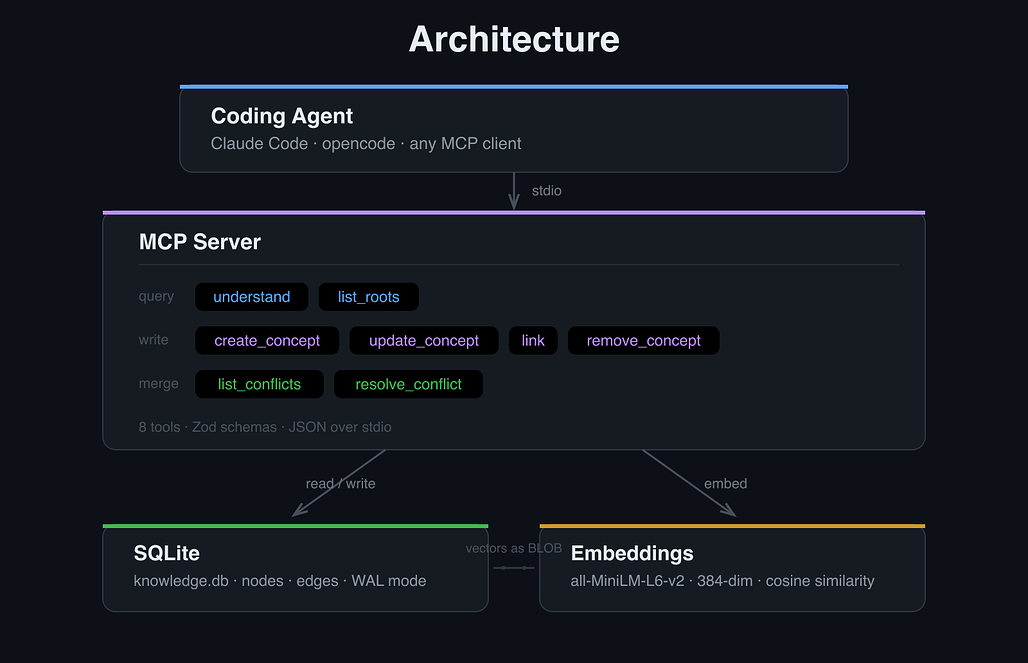The height and width of the screenshot is (663, 1028).
Task: Click the embed arrow label
Action: [x=726, y=483]
